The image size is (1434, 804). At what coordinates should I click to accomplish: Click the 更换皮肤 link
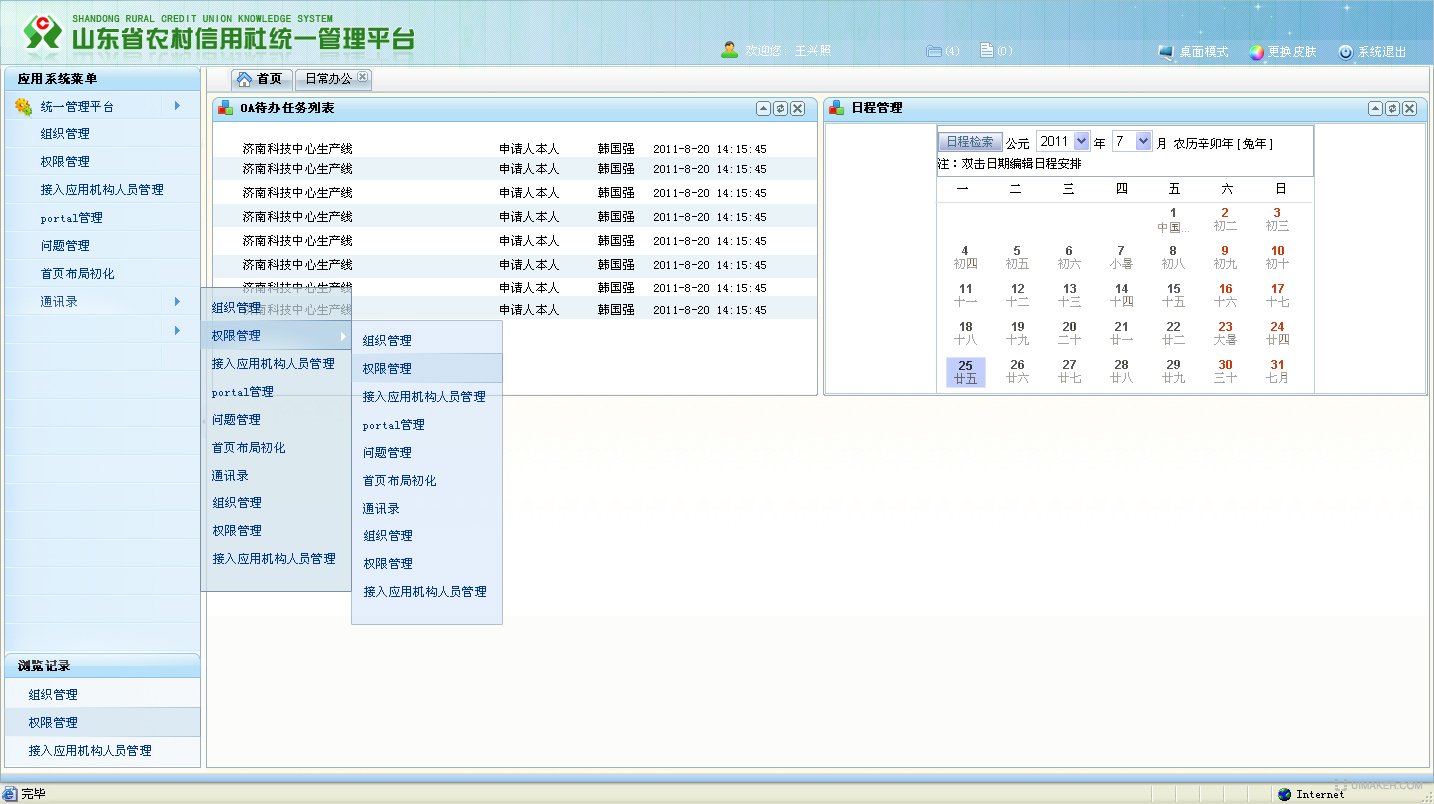coord(1292,52)
